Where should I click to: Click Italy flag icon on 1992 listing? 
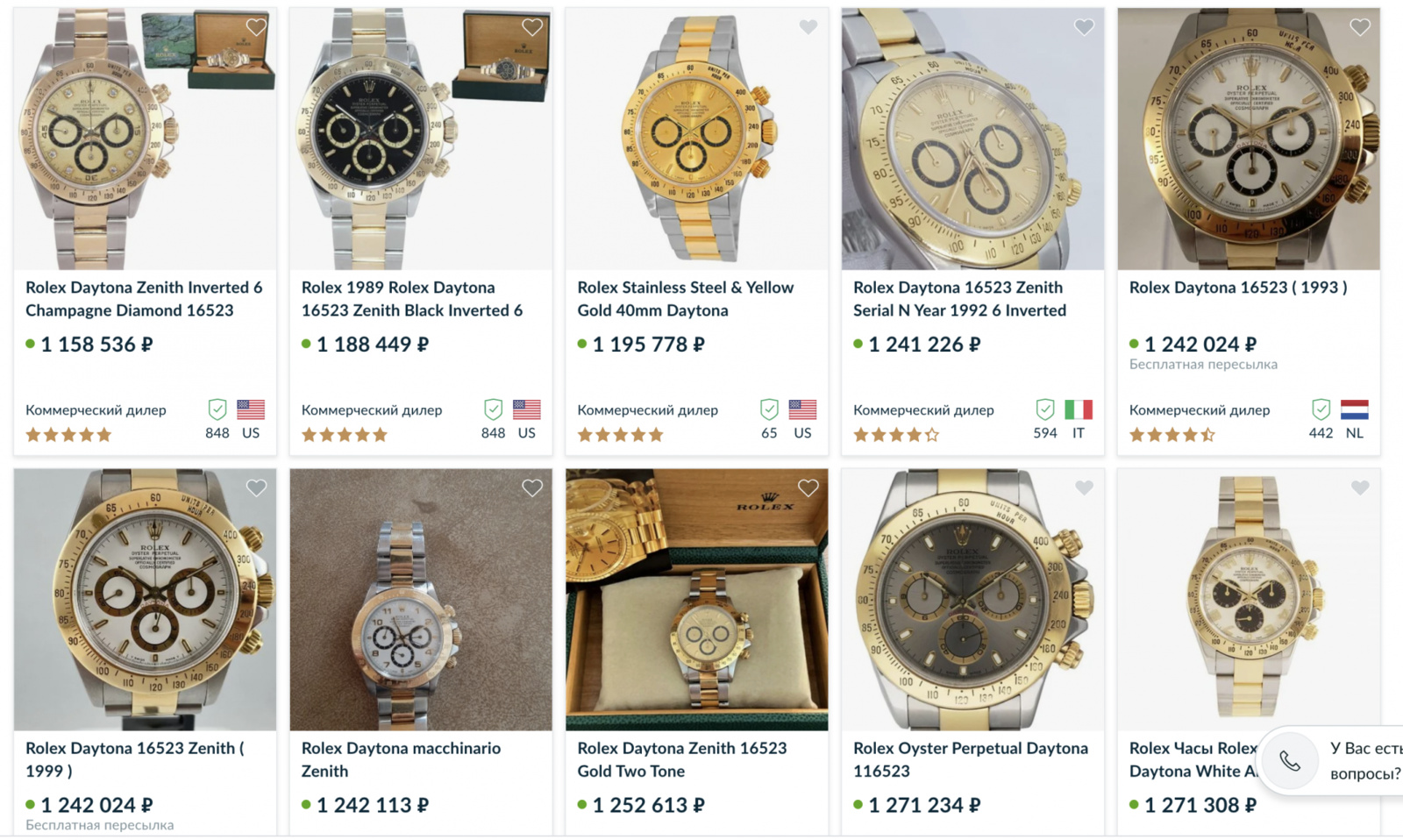[1079, 409]
